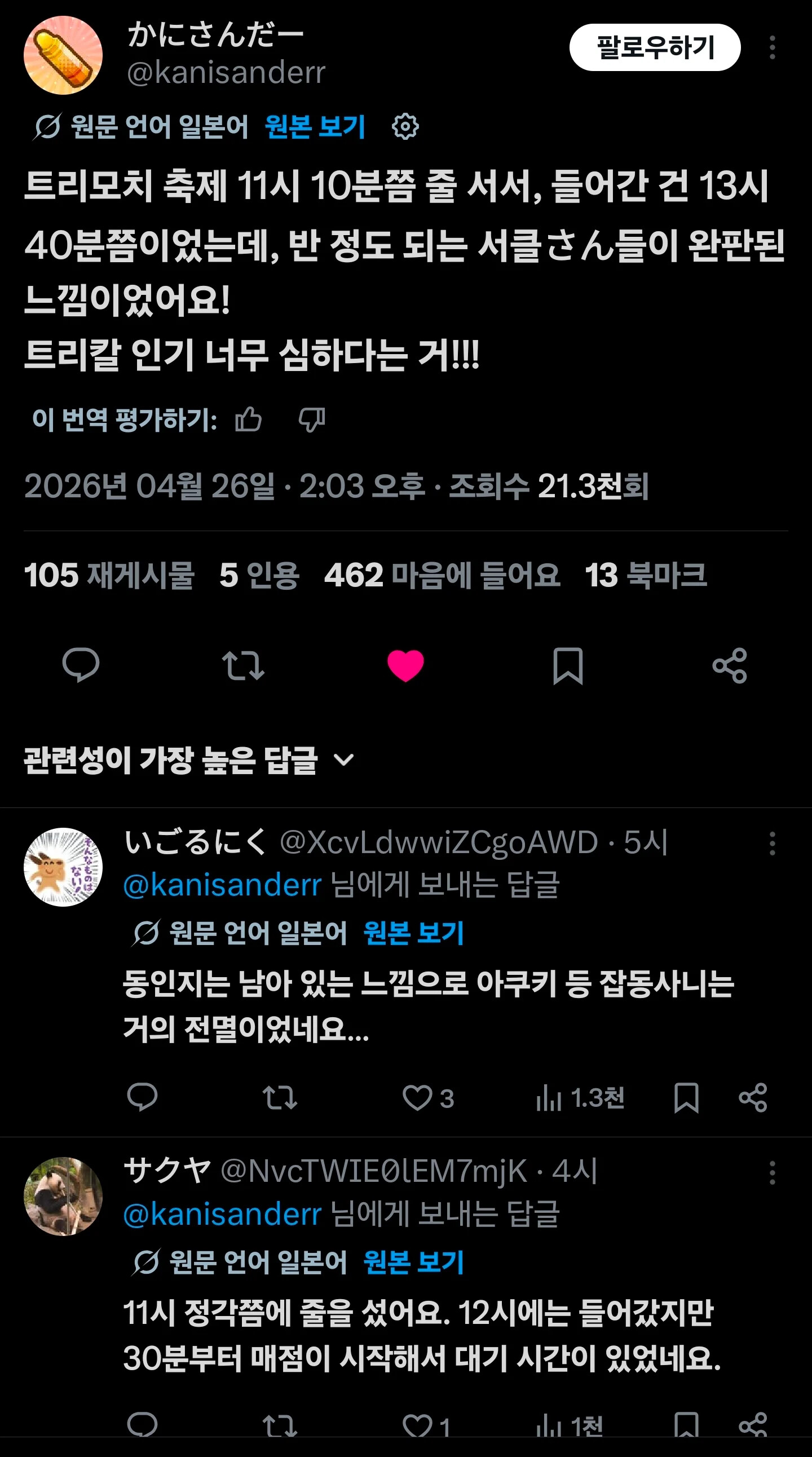Bookmark the いごるにく reply
The image size is (812, 1457).
686,1098
